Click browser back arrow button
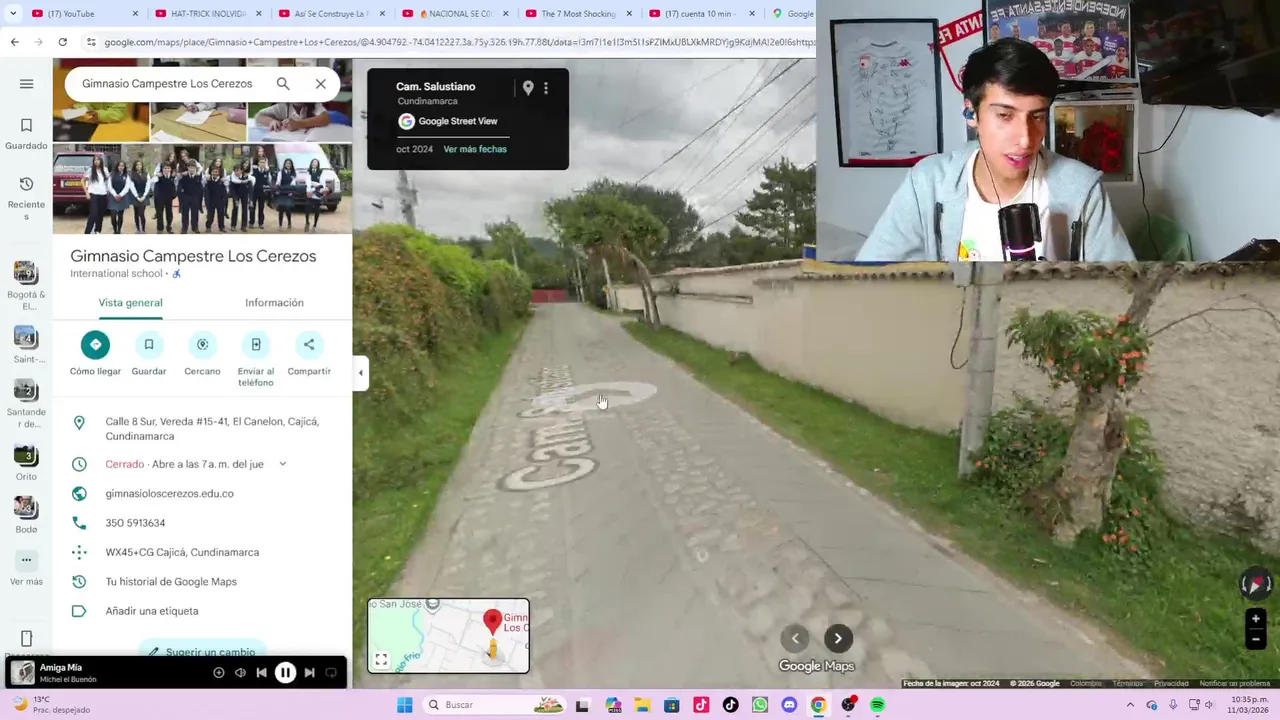Image resolution: width=1280 pixels, height=720 pixels. click(x=14, y=42)
